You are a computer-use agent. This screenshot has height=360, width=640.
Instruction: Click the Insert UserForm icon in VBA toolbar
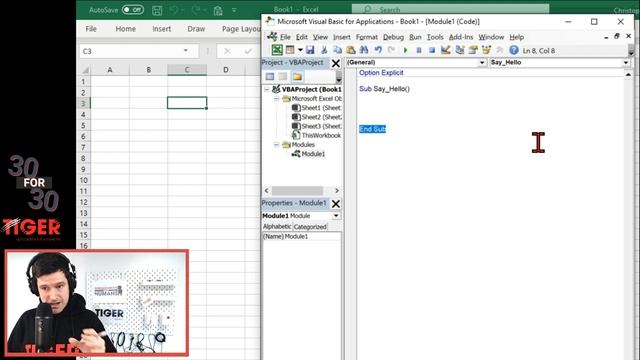tap(290, 50)
